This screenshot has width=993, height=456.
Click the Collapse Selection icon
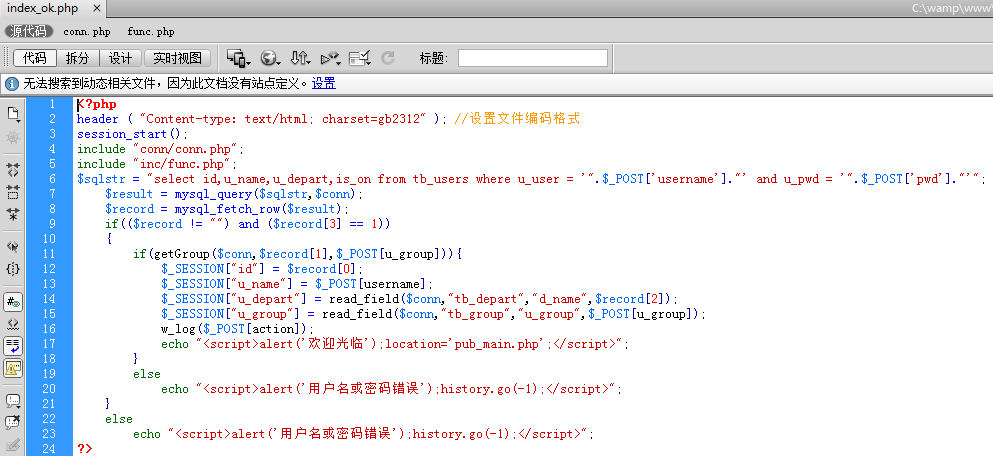pos(13,191)
